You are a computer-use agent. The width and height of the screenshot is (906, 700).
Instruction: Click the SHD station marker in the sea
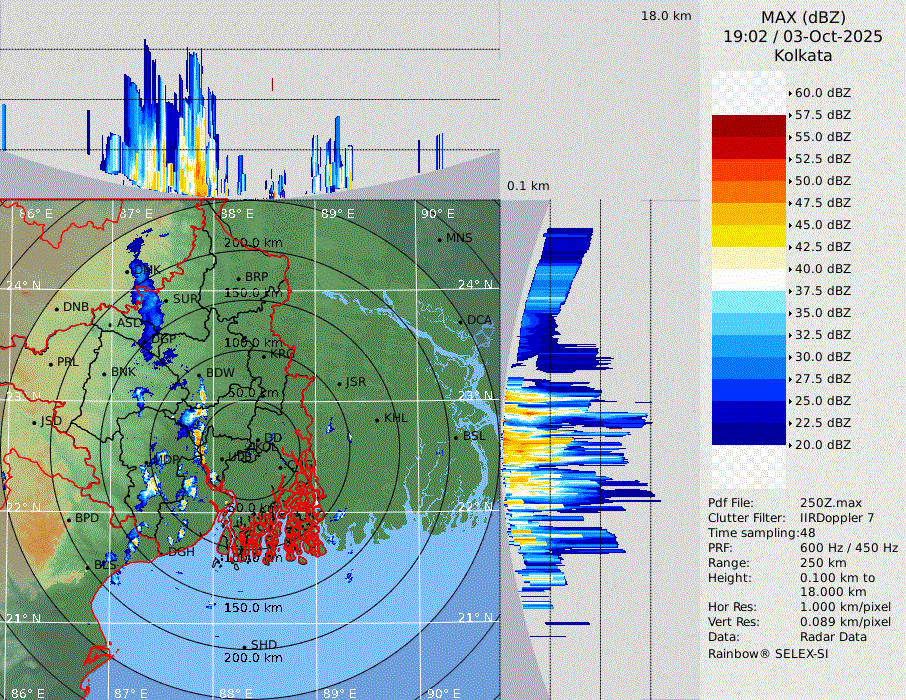[x=245, y=646]
